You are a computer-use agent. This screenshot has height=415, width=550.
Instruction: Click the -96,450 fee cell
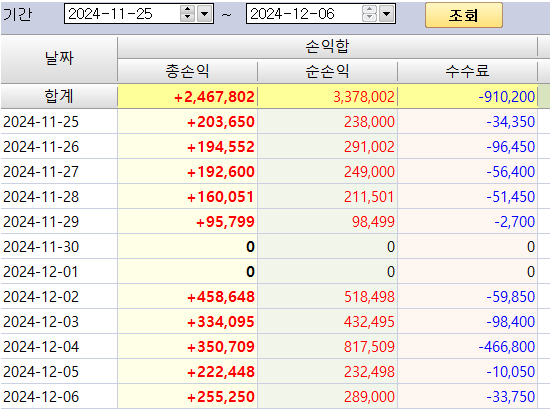[467, 147]
